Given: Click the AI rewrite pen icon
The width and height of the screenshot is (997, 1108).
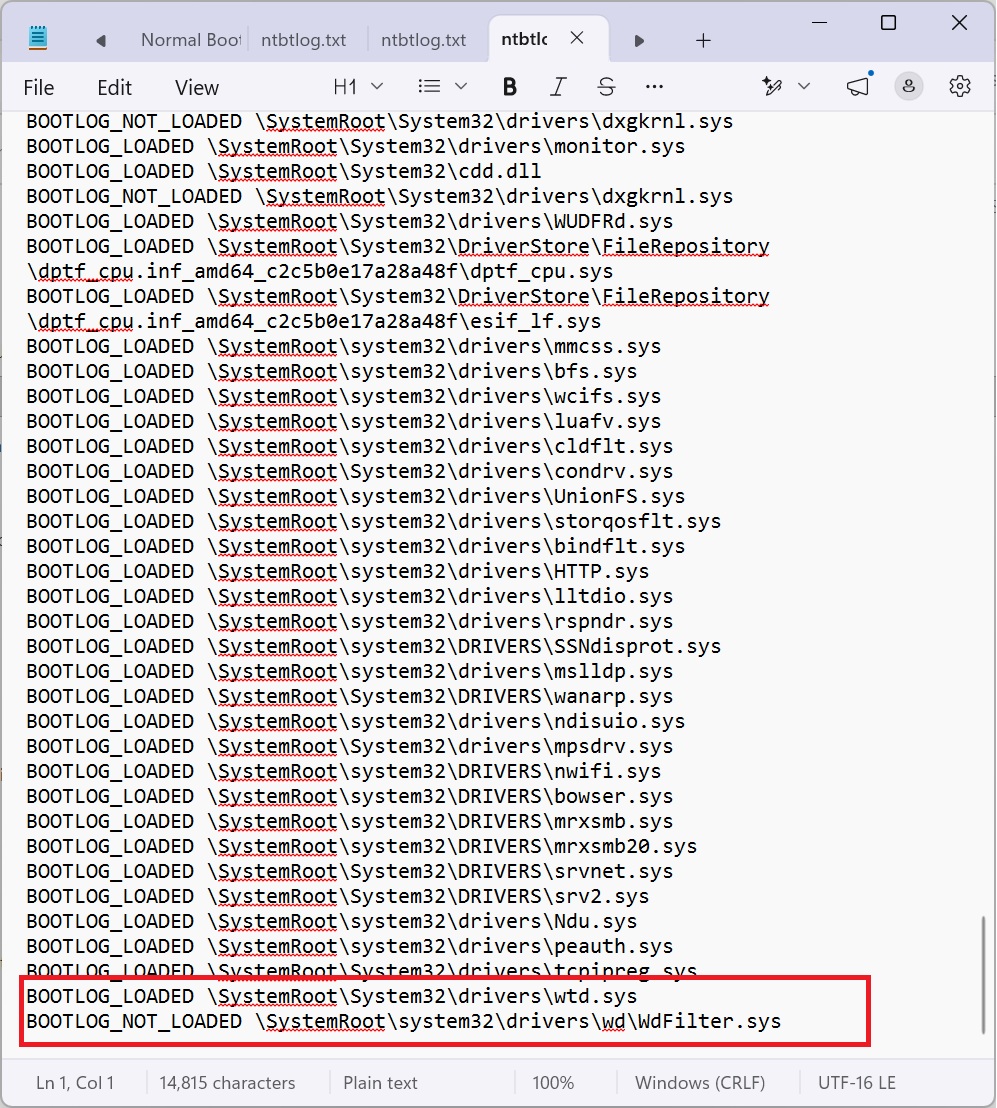Looking at the screenshot, I should click(x=772, y=86).
